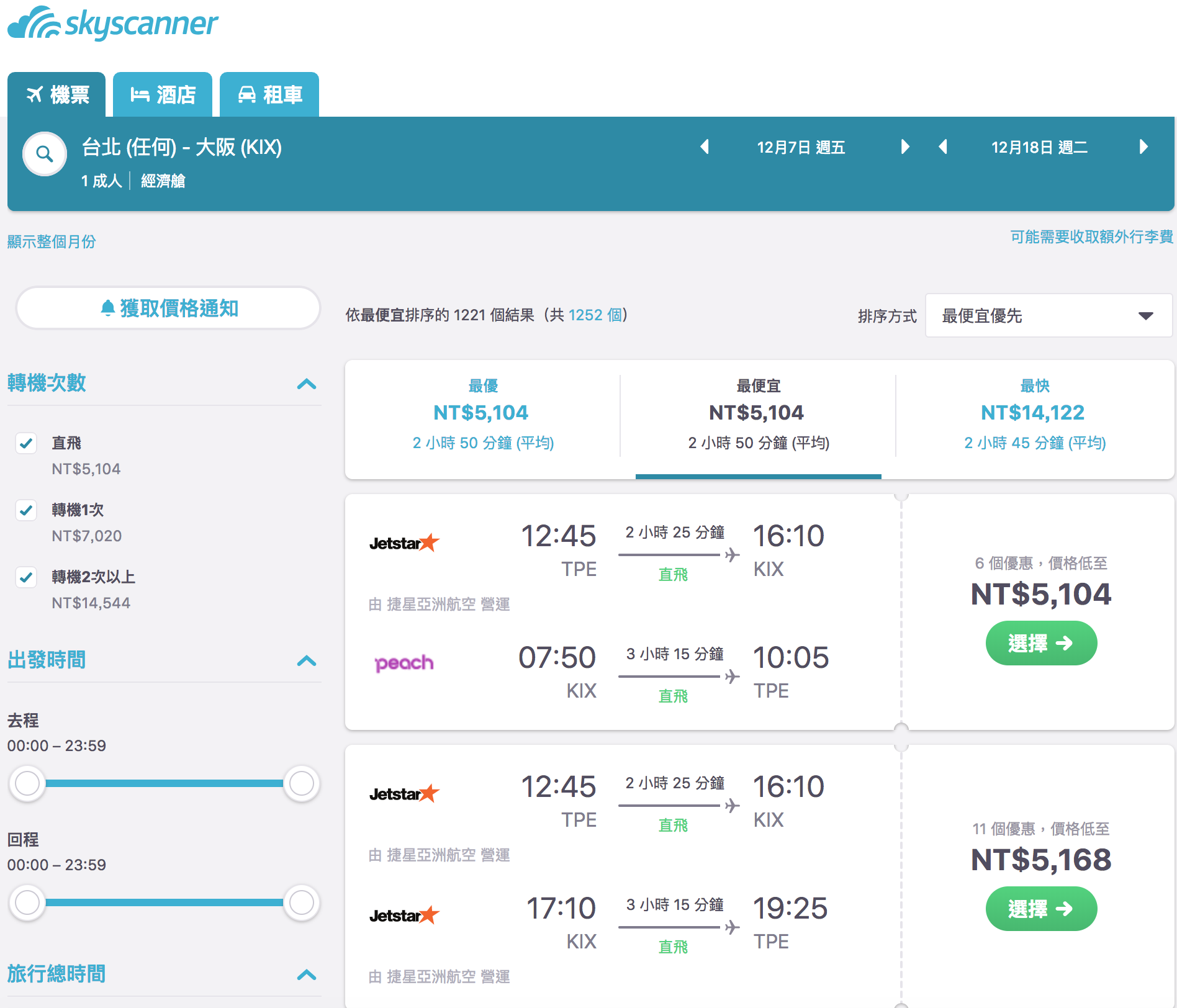Click 選擇 for the NT$5,104 itinerary
This screenshot has width=1177, height=1008.
[1041, 643]
